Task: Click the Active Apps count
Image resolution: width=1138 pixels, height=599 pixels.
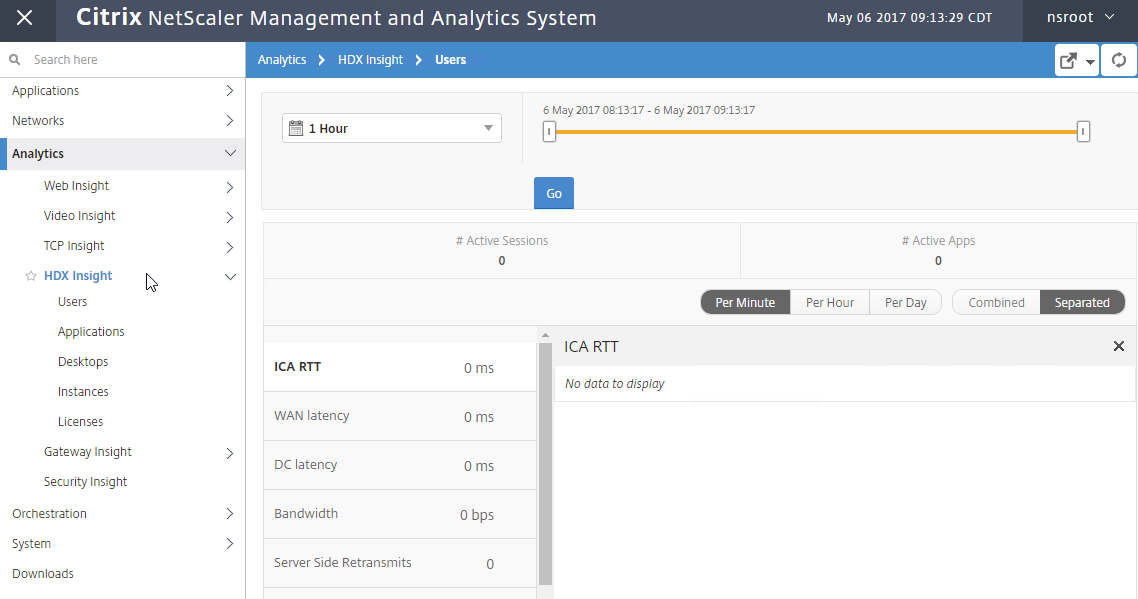Action: coord(938,261)
